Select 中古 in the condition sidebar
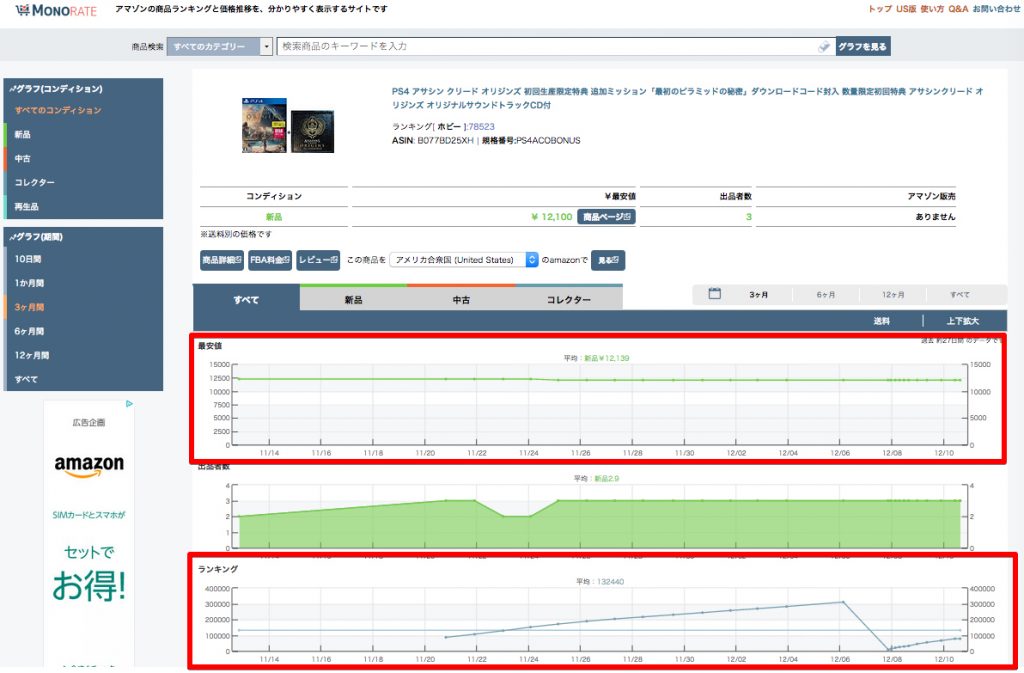This screenshot has height=673, width=1024. coord(23,159)
